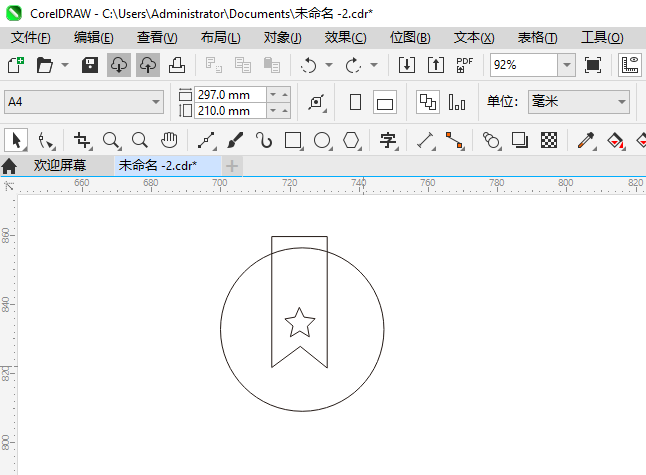This screenshot has height=475, width=646.
Task: Toggle full-screen preview icon
Action: [592, 65]
